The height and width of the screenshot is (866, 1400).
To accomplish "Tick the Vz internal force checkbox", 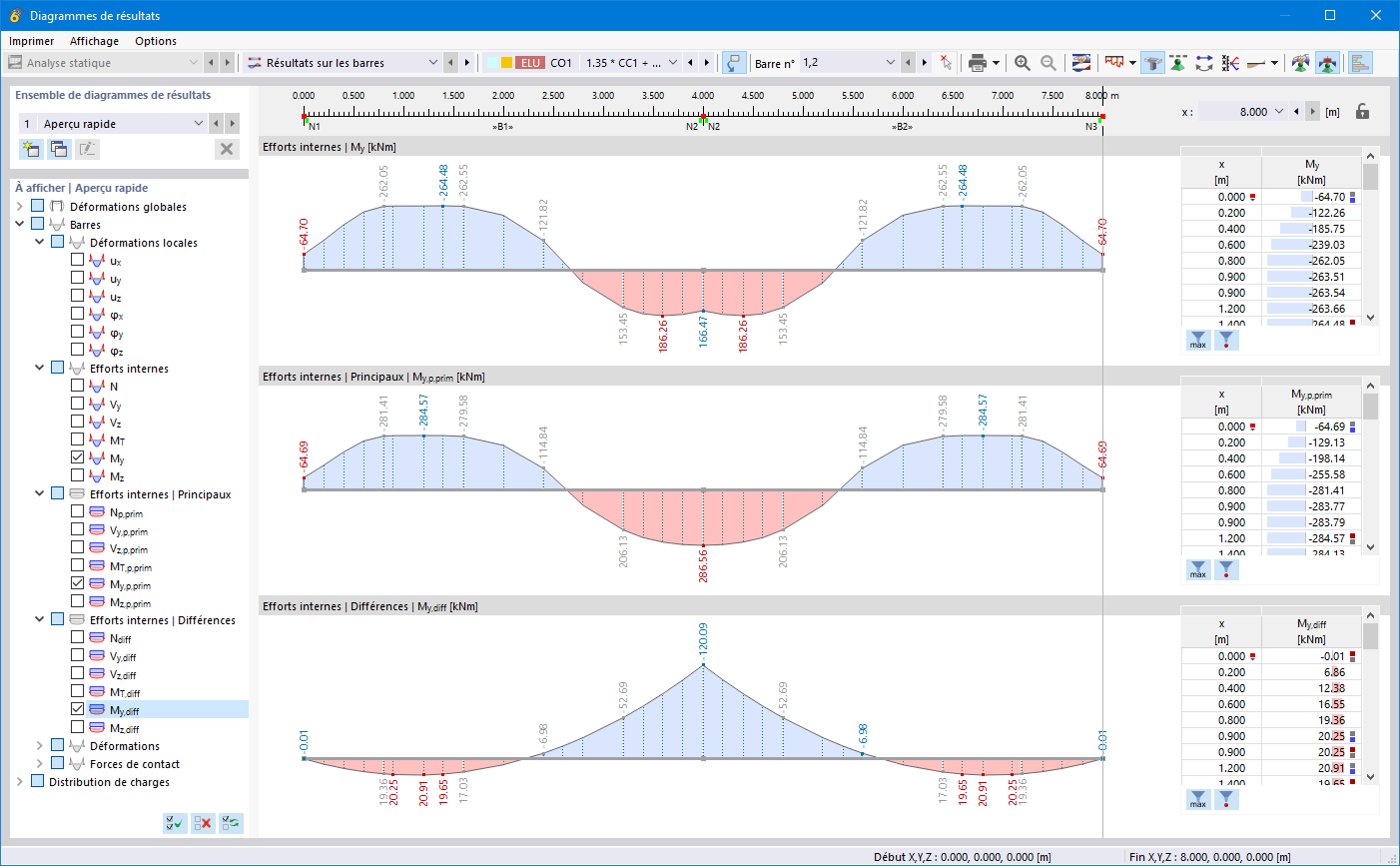I will point(78,422).
